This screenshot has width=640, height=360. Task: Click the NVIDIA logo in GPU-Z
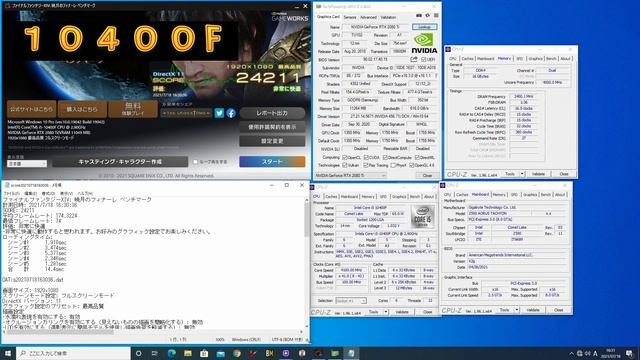[x=424, y=43]
